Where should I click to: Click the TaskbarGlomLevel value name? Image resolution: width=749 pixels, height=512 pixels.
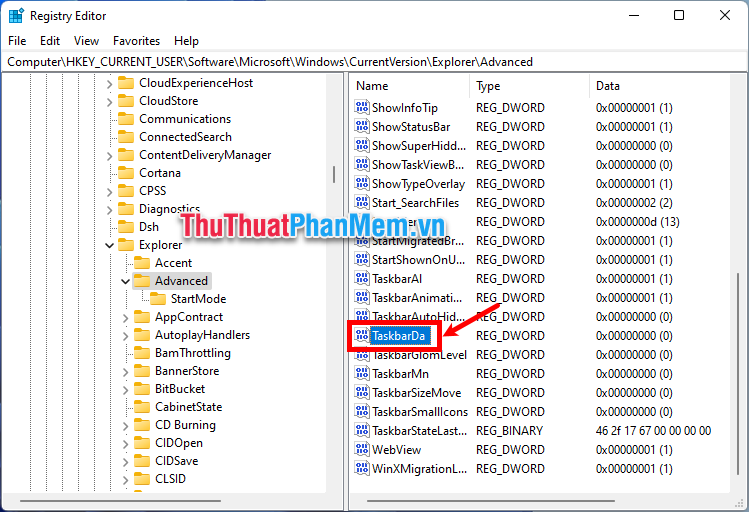click(x=419, y=356)
